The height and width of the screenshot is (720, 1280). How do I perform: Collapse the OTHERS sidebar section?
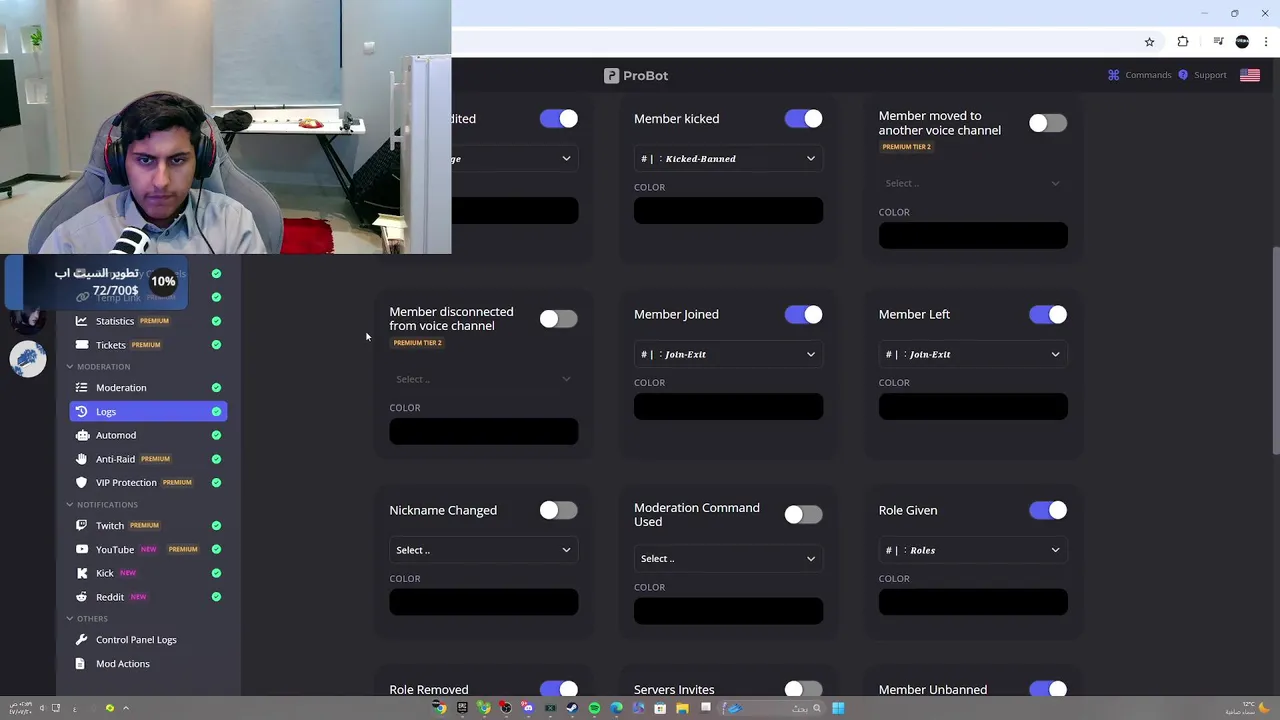point(87,619)
